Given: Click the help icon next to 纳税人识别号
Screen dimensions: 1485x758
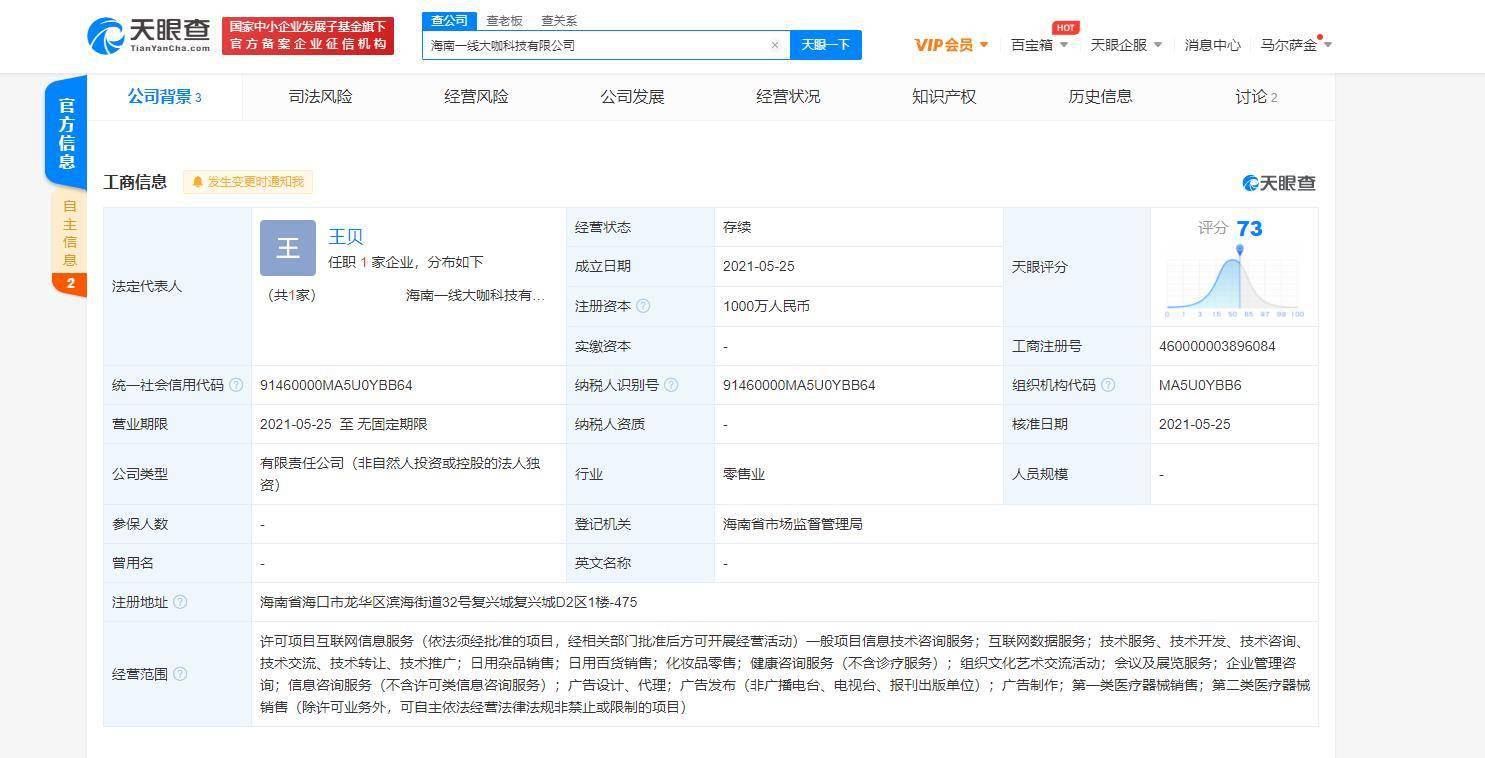Looking at the screenshot, I should [671, 385].
